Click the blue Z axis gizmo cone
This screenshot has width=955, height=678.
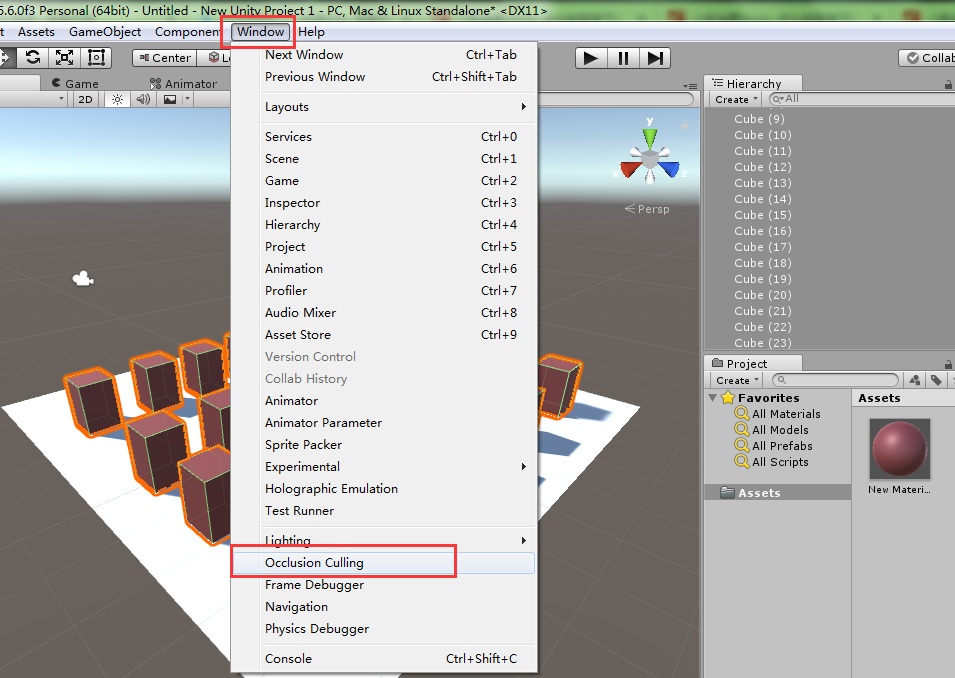pyautogui.click(x=670, y=168)
